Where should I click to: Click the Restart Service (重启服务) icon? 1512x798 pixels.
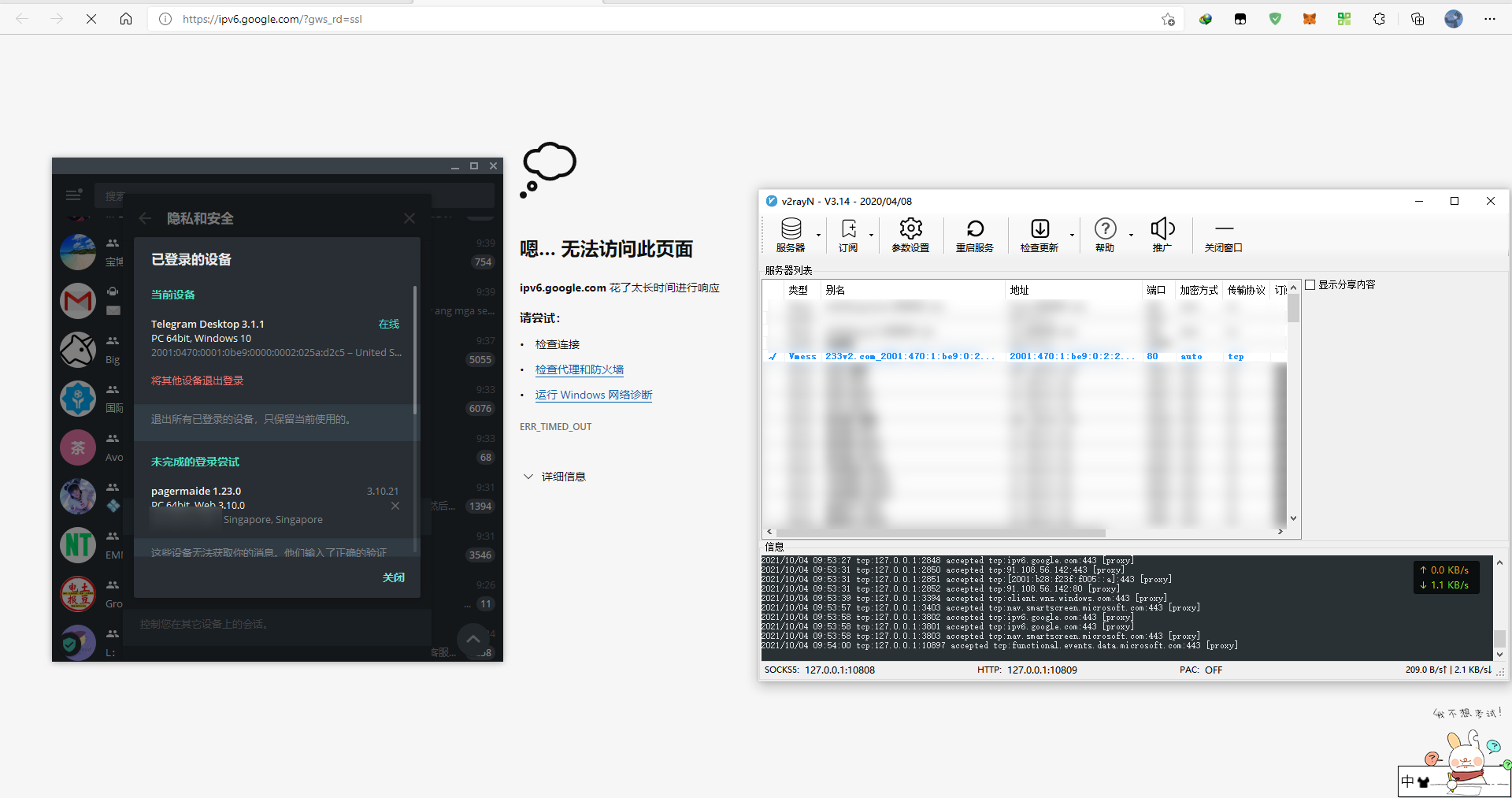pos(974,234)
